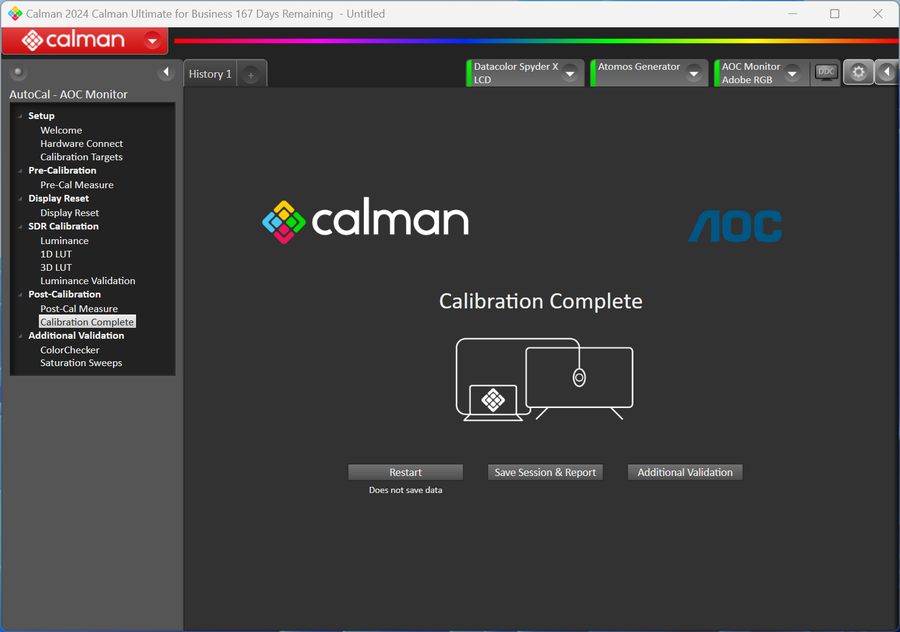Open the AOC Monitor Adobe RGB display dropdown
This screenshot has width=900, height=632.
(793, 73)
